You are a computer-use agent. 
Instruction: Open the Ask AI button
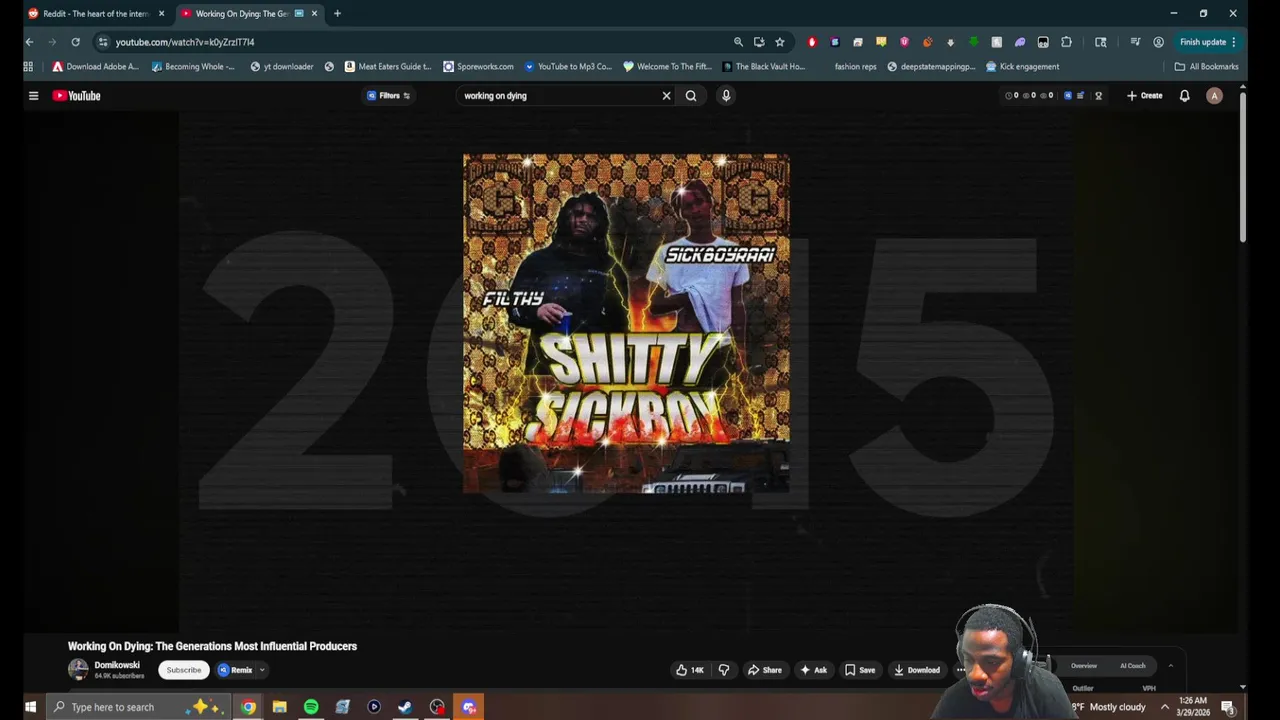[x=814, y=670]
